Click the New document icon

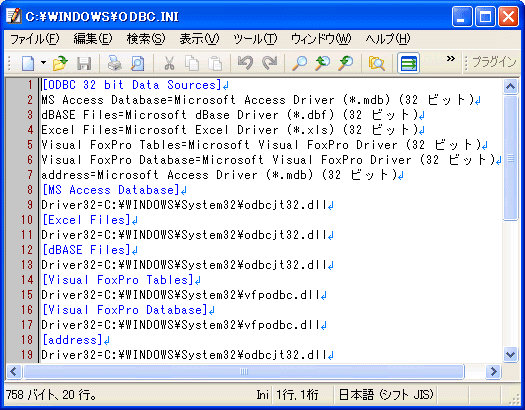click(28, 63)
